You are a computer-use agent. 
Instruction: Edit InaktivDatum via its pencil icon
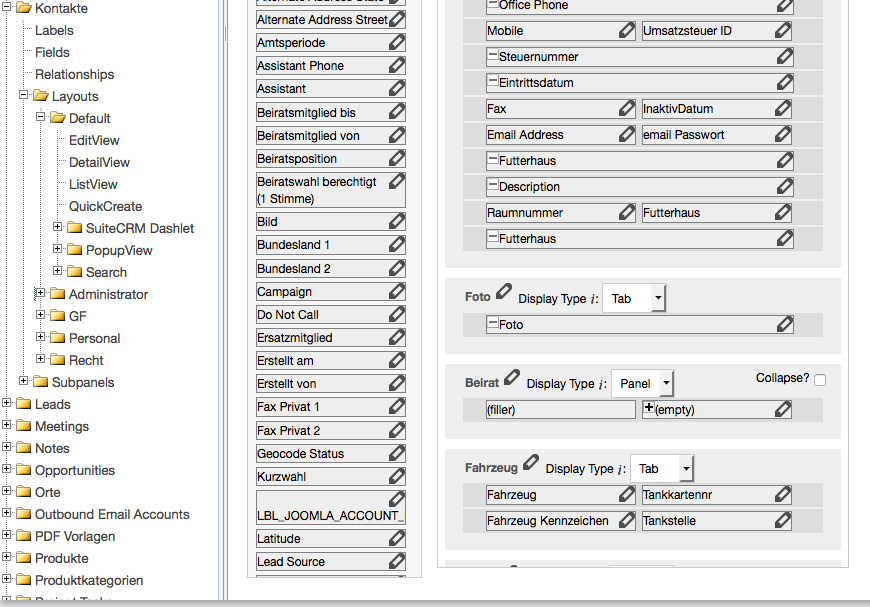click(783, 108)
